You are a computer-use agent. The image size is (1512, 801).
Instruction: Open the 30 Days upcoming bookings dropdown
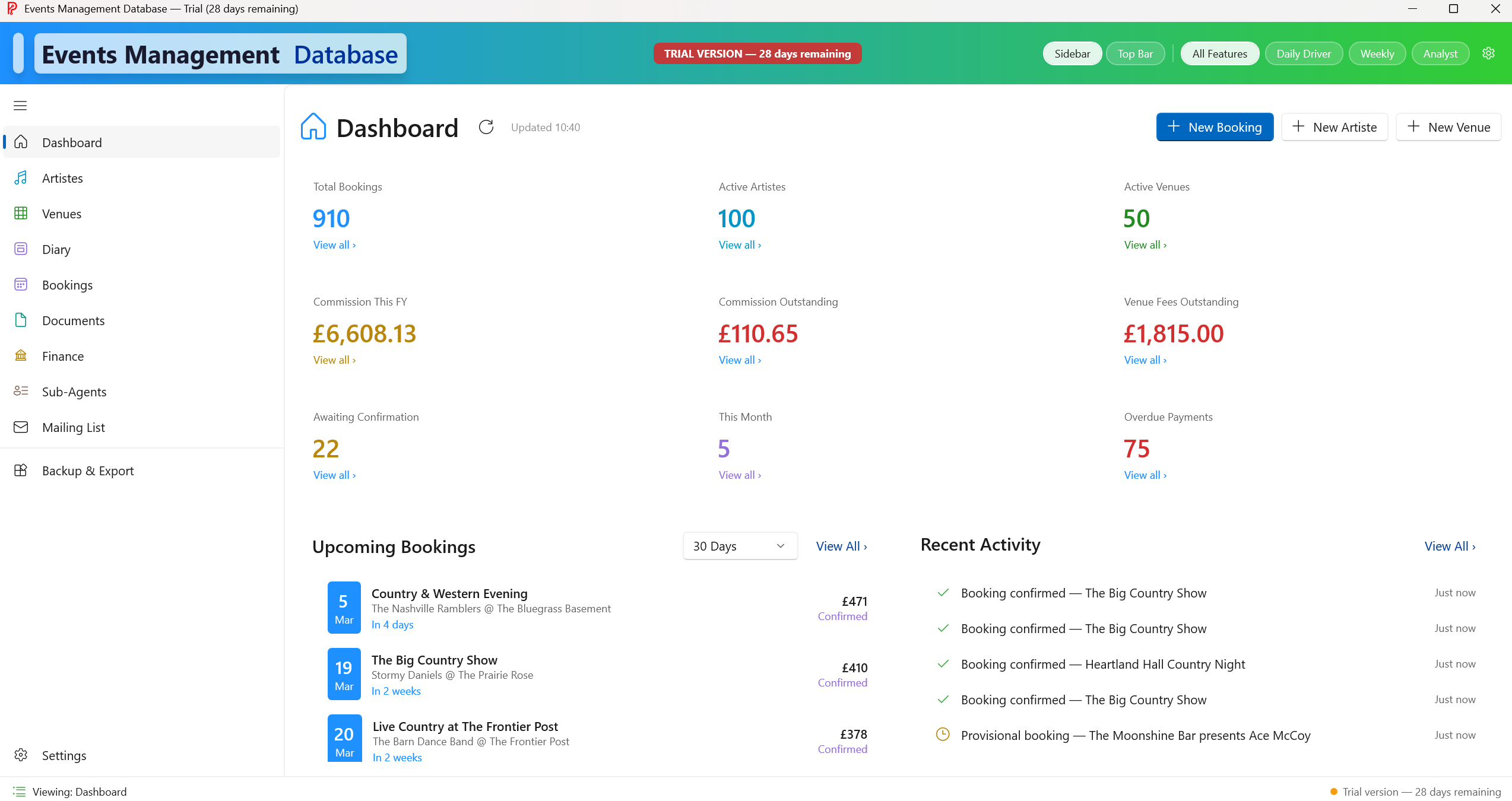[740, 546]
